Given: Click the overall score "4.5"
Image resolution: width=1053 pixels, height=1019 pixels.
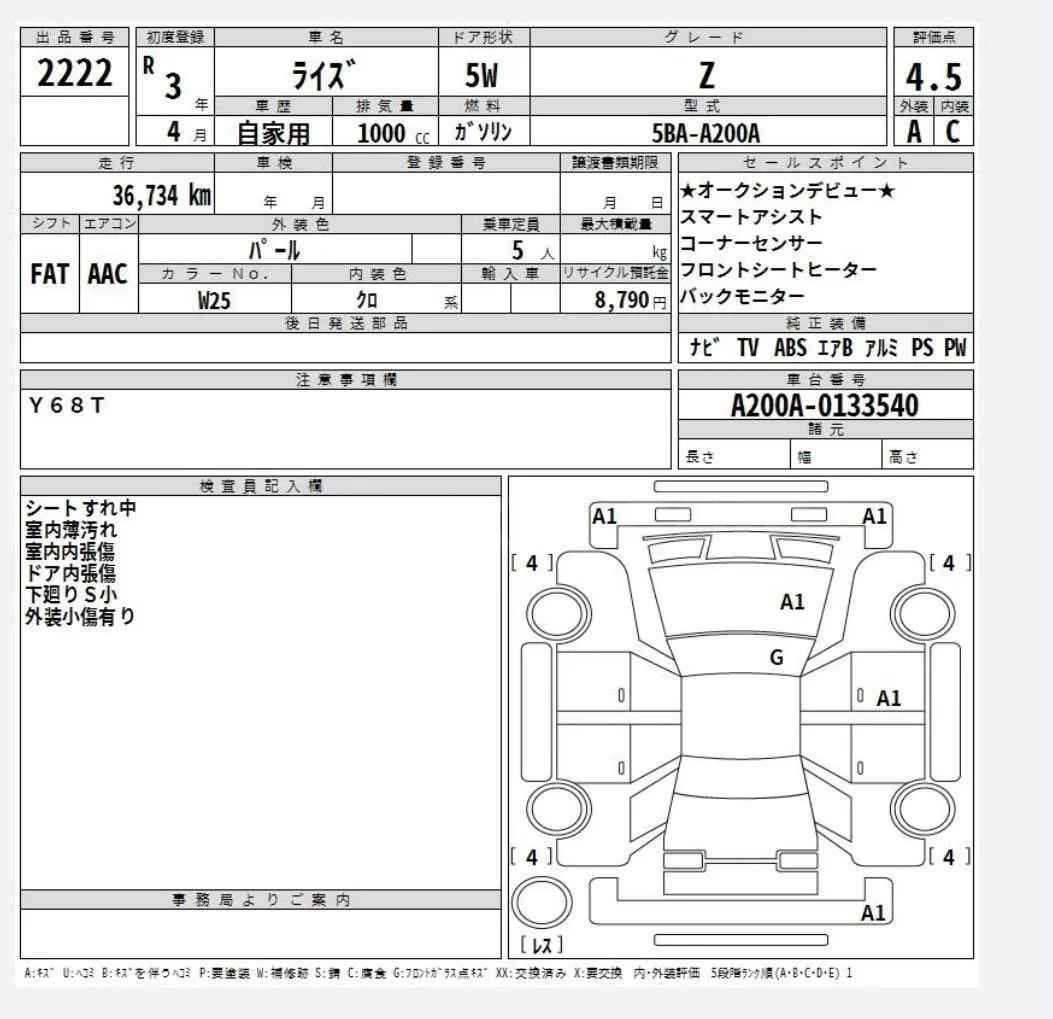Looking at the screenshot, I should pyautogui.click(x=933, y=77).
